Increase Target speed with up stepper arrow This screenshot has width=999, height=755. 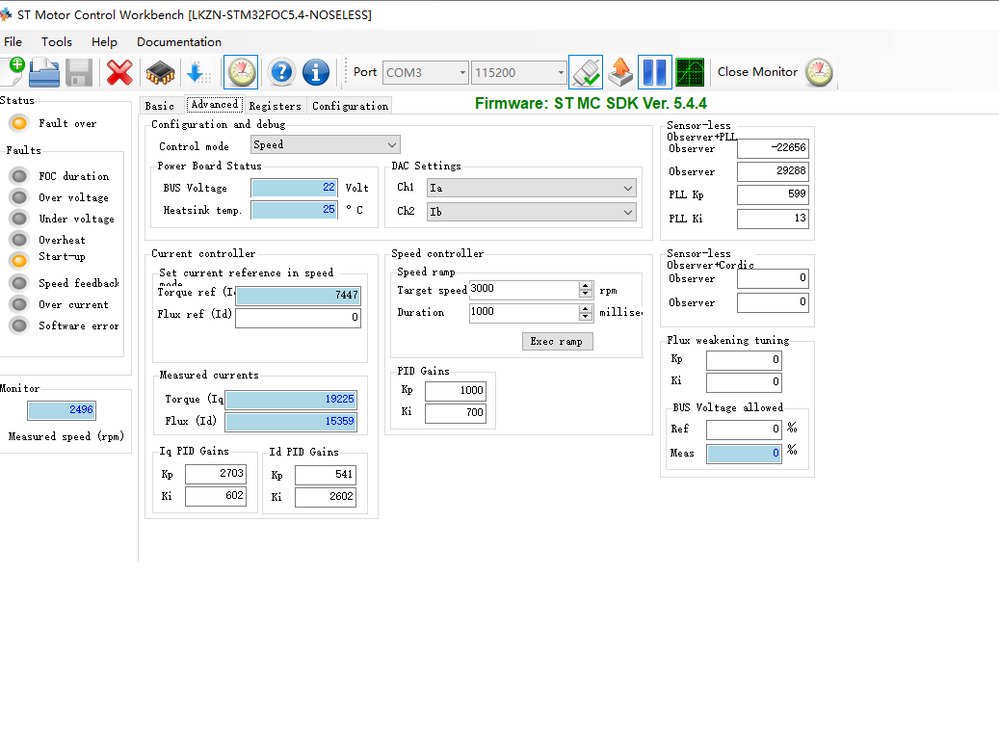click(586, 286)
